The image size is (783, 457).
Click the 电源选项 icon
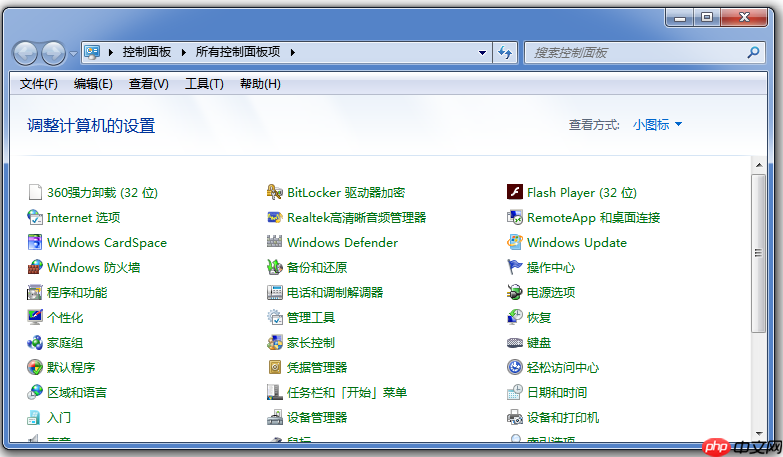[x=515, y=293]
